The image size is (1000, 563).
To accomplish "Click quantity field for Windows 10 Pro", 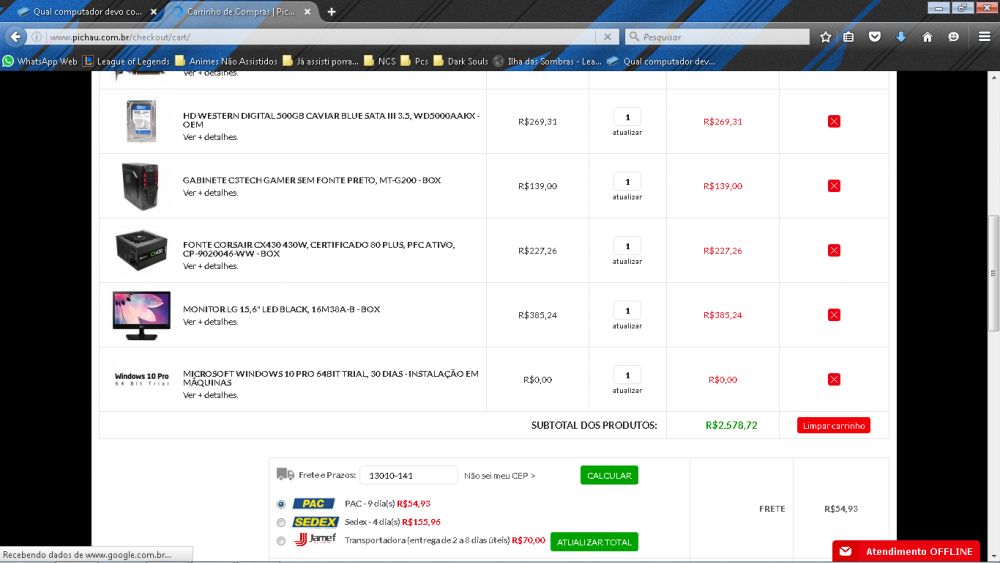I will 627,375.
